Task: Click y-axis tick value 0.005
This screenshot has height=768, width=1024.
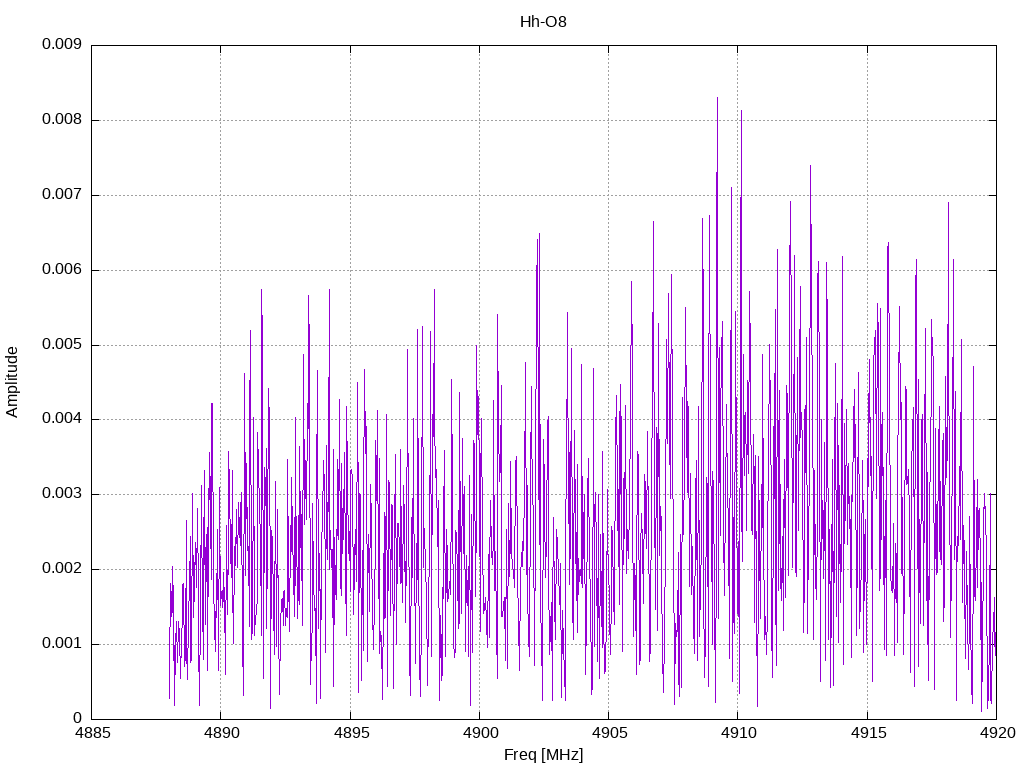Action: pyautogui.click(x=62, y=344)
